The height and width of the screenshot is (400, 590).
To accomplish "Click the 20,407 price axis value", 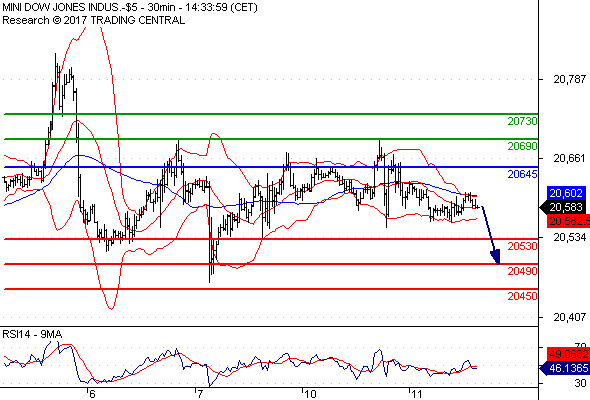I will 570,317.
